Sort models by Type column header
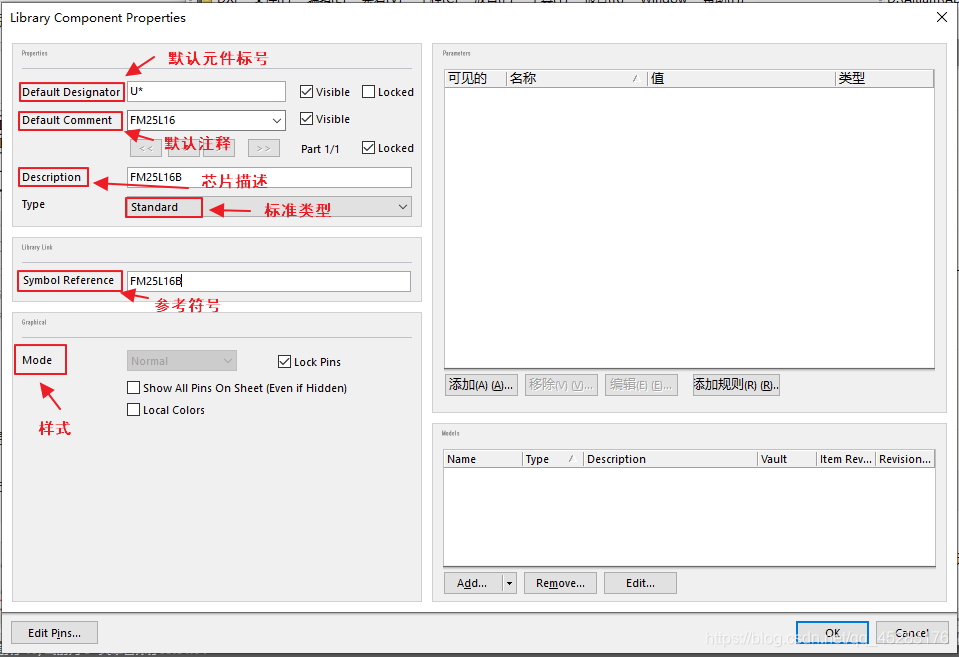The height and width of the screenshot is (657, 959). pos(550,459)
